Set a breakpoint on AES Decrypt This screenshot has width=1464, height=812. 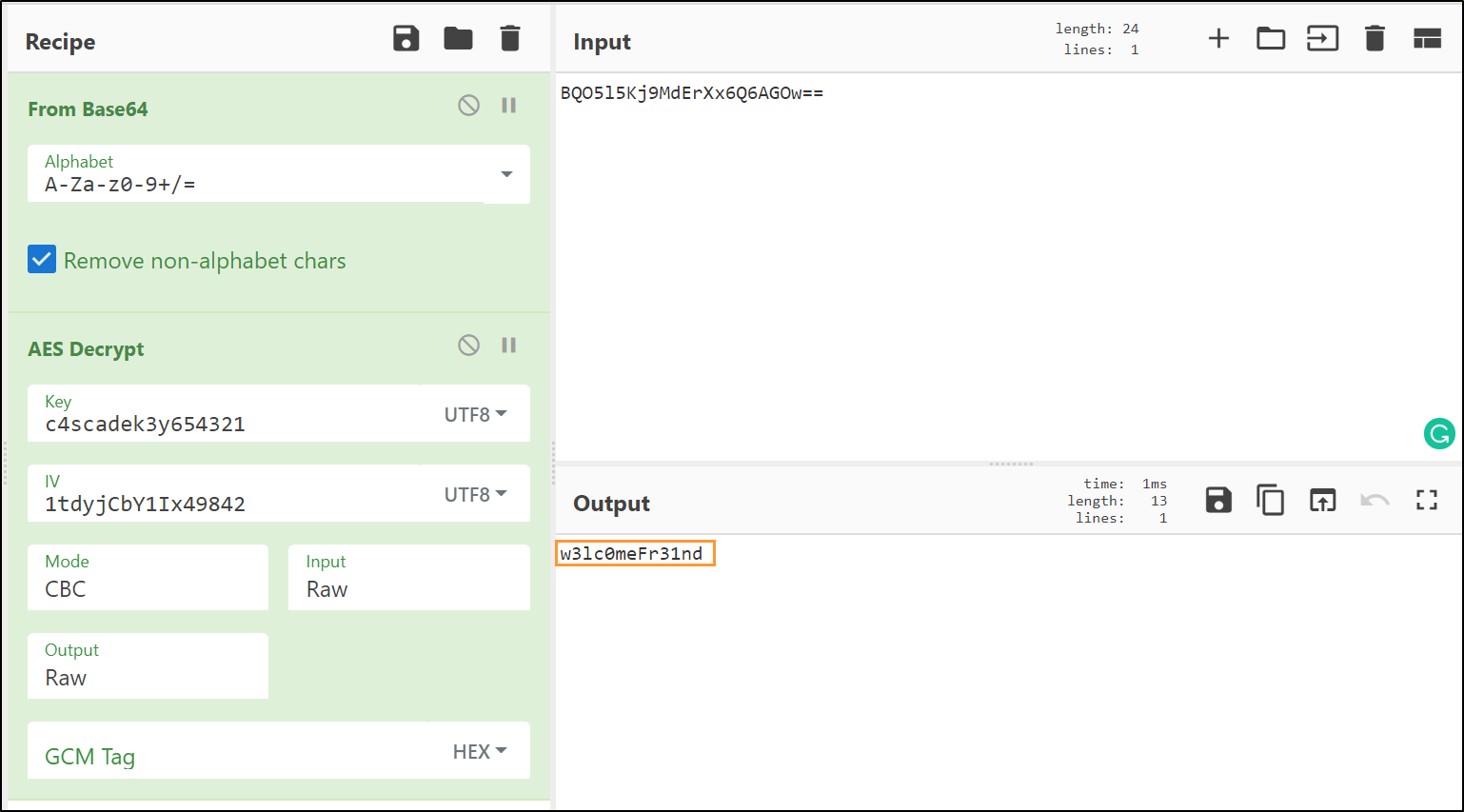509,345
